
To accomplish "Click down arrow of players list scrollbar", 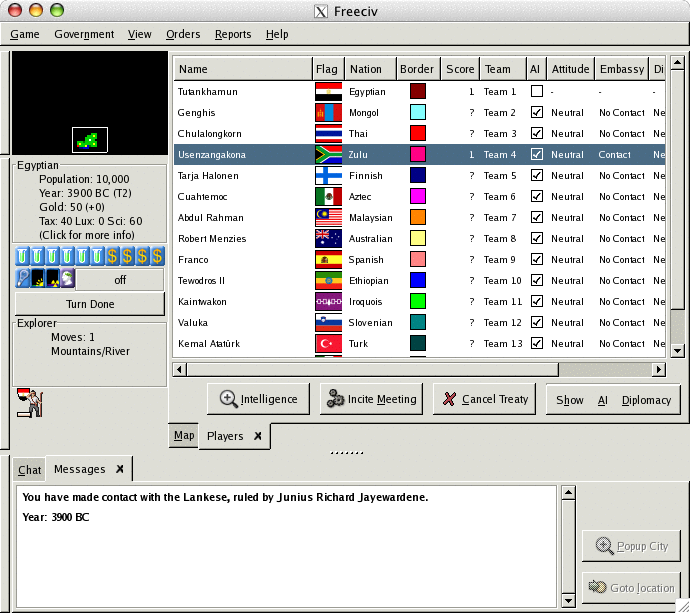I will (x=677, y=351).
